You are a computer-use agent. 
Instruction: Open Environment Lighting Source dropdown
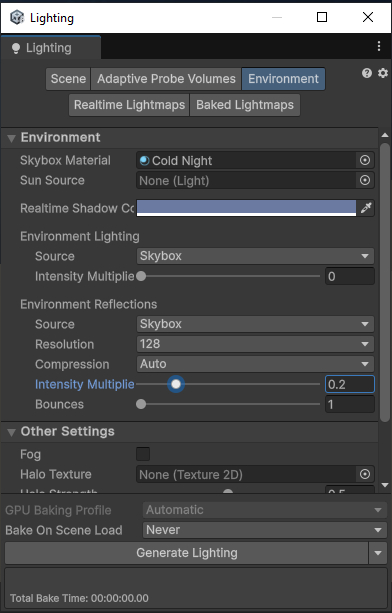255,256
